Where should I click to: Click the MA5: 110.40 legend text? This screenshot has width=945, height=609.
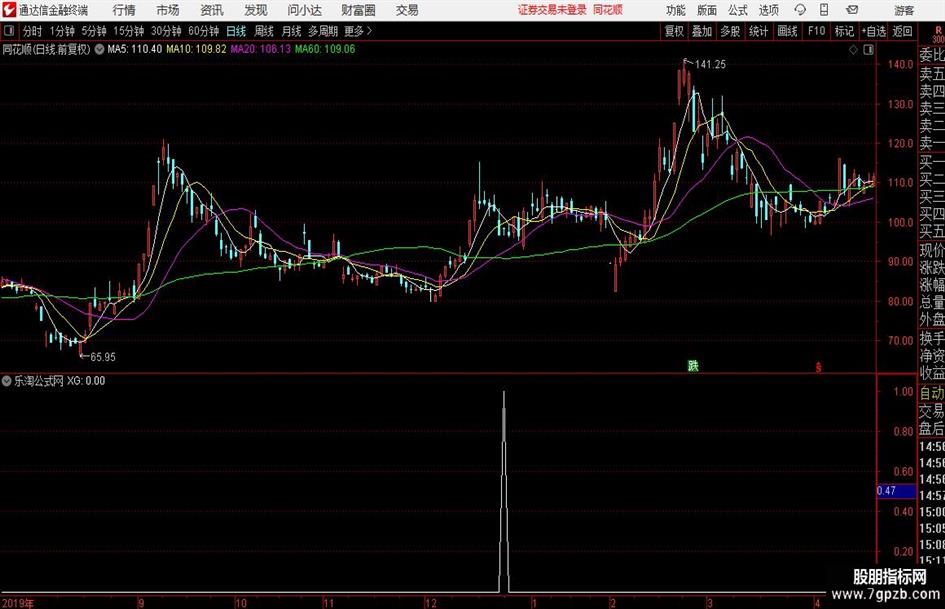[x=134, y=49]
